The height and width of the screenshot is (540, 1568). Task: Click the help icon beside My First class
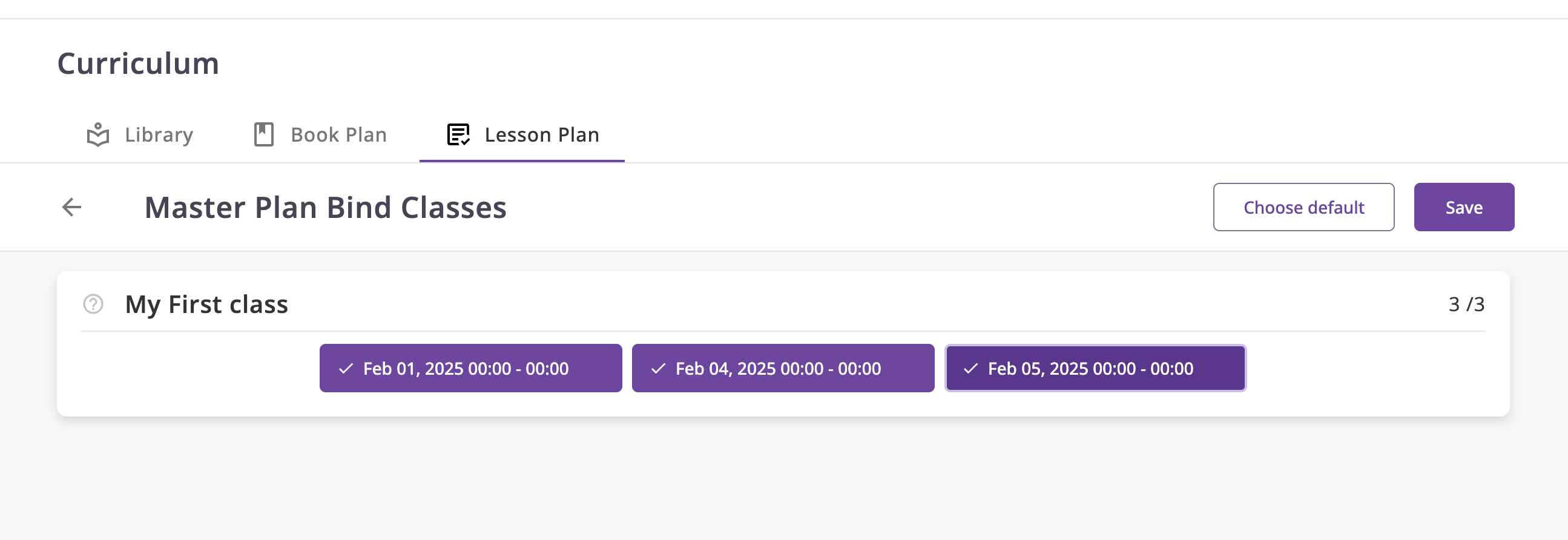tap(93, 304)
